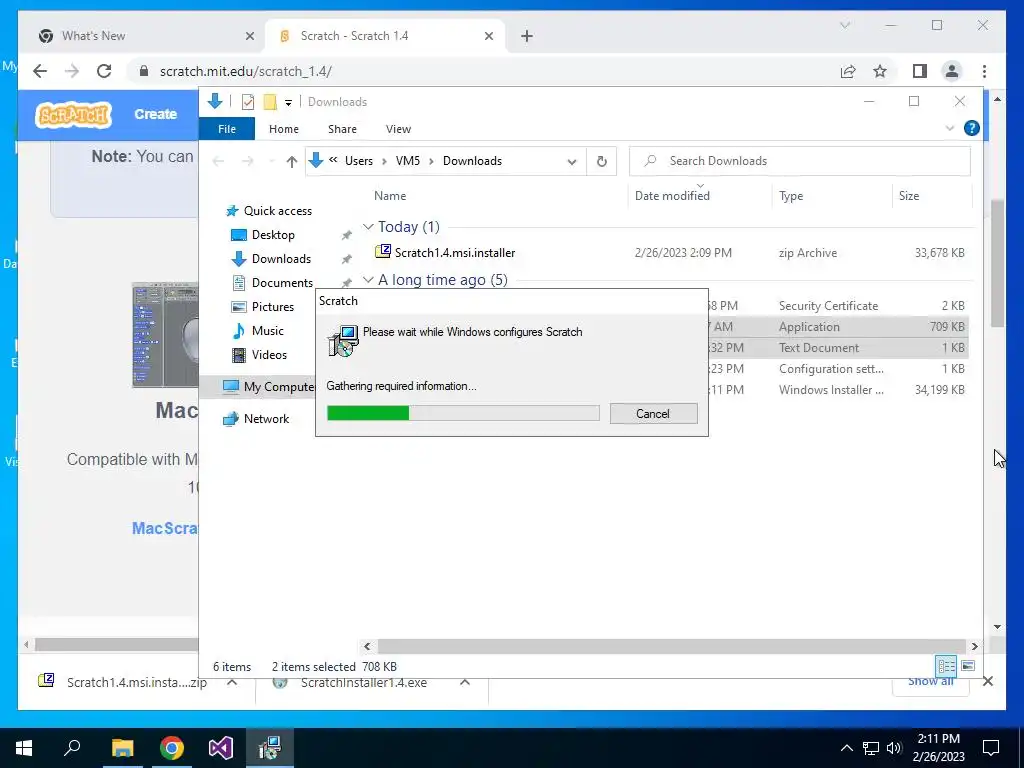Close the Scratch 1.4 tab
1024x768 pixels.
tap(488, 36)
